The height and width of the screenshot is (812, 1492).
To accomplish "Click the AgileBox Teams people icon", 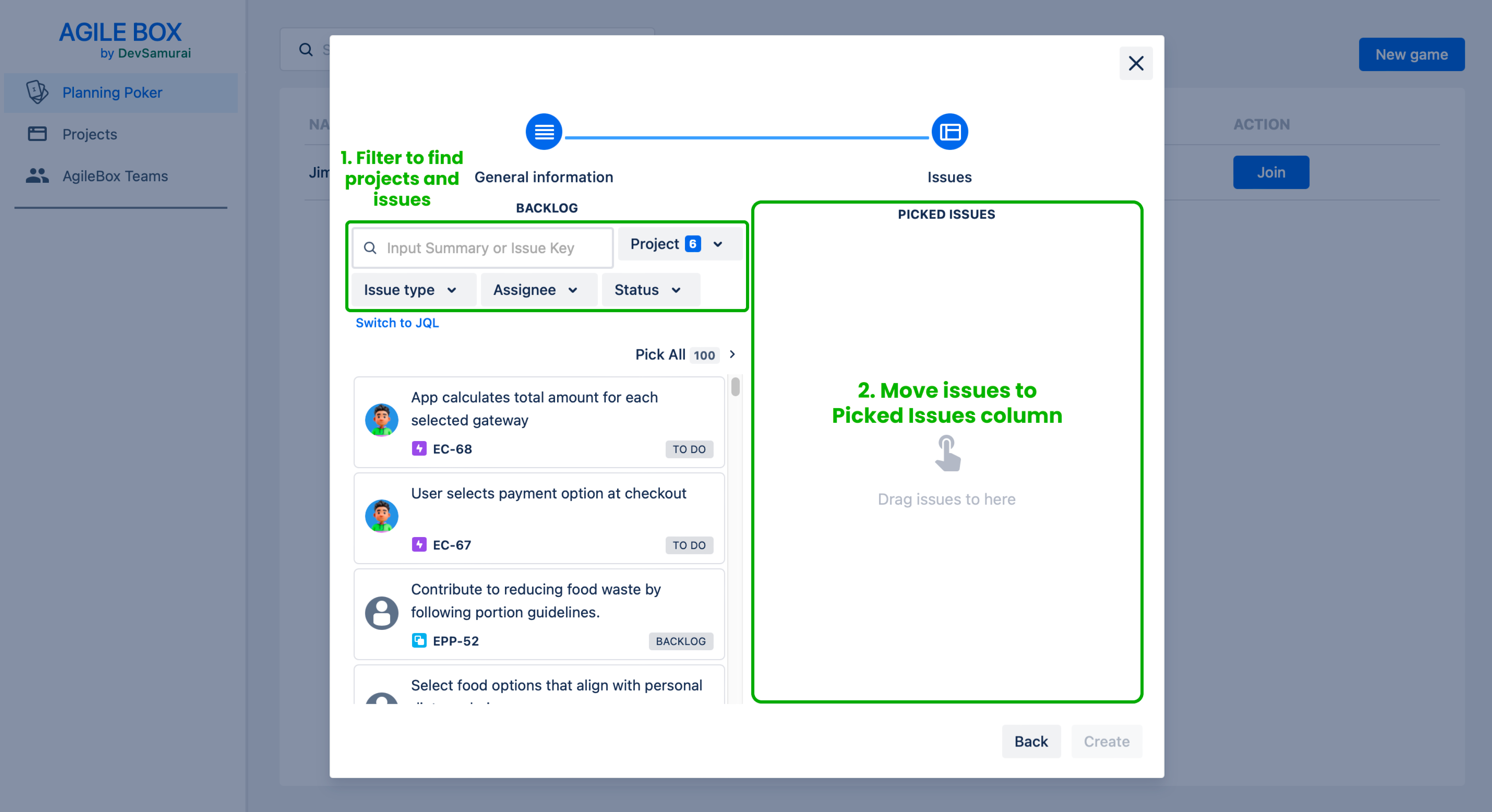I will click(37, 175).
